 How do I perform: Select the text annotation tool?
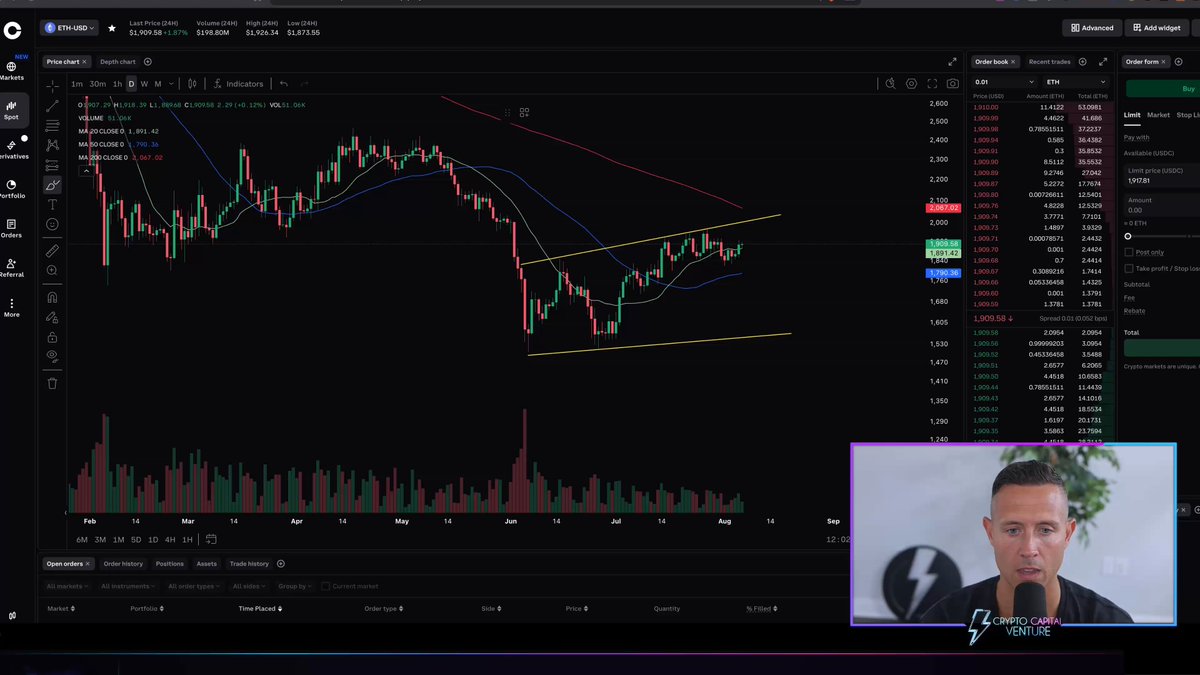[x=52, y=204]
